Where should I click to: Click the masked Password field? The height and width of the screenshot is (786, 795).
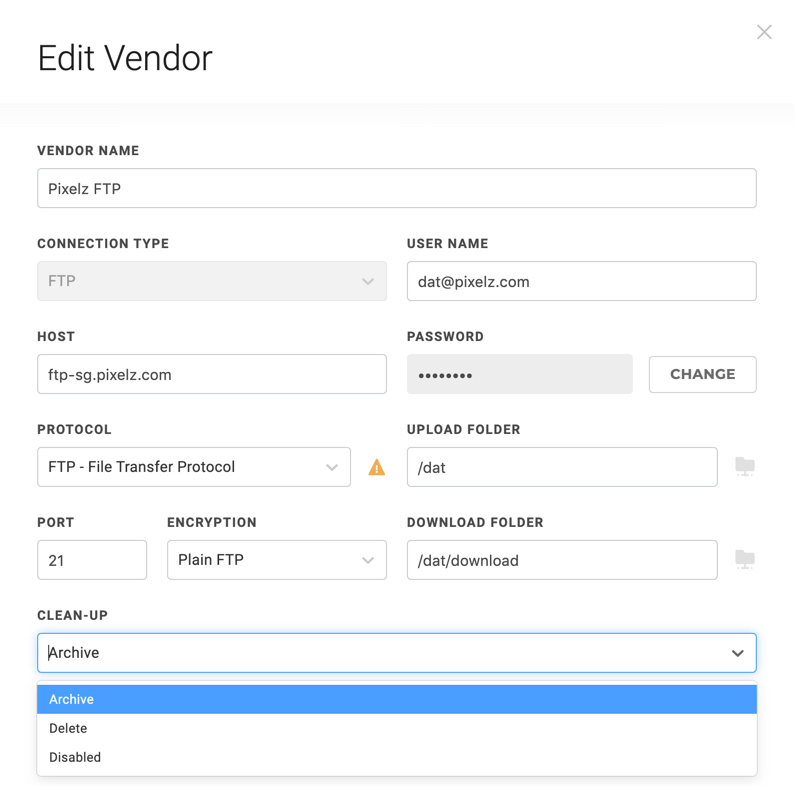click(519, 374)
